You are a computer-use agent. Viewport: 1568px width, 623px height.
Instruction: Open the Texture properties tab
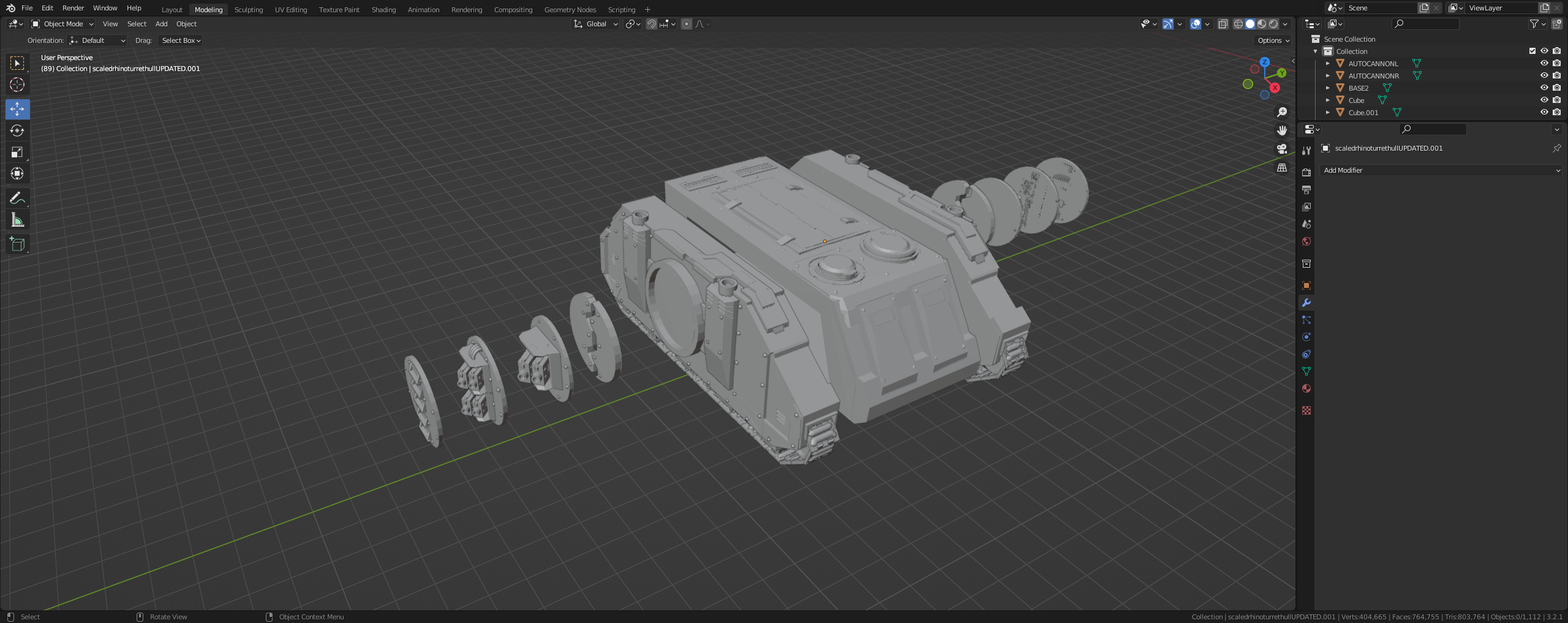[1306, 410]
